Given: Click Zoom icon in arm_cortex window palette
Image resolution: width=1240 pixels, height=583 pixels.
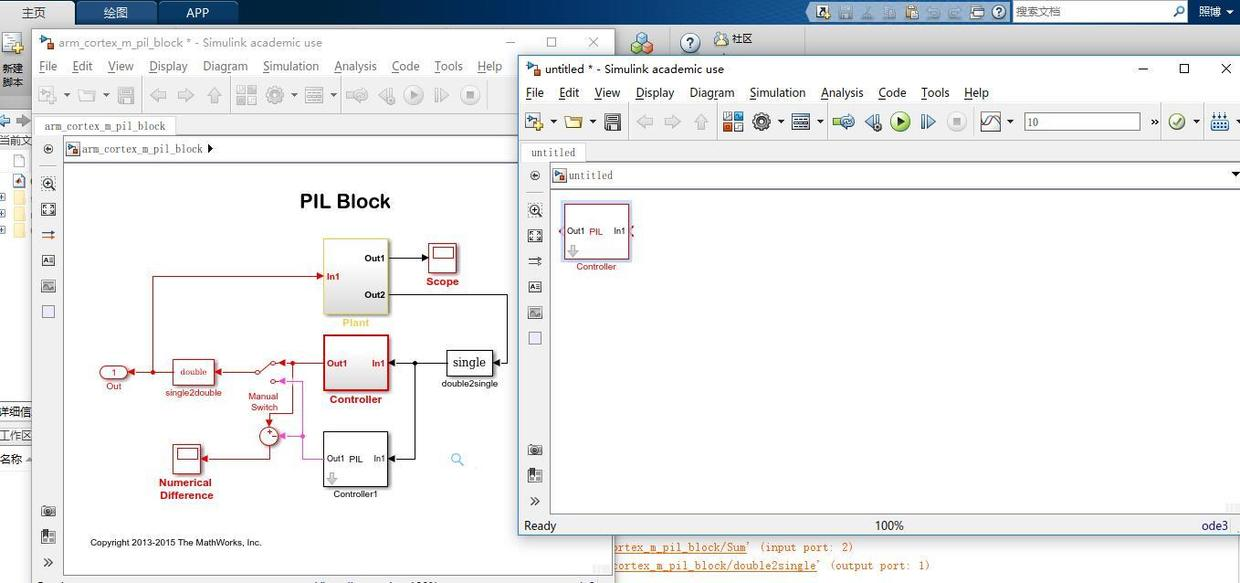Looking at the screenshot, I should pyautogui.click(x=49, y=184).
